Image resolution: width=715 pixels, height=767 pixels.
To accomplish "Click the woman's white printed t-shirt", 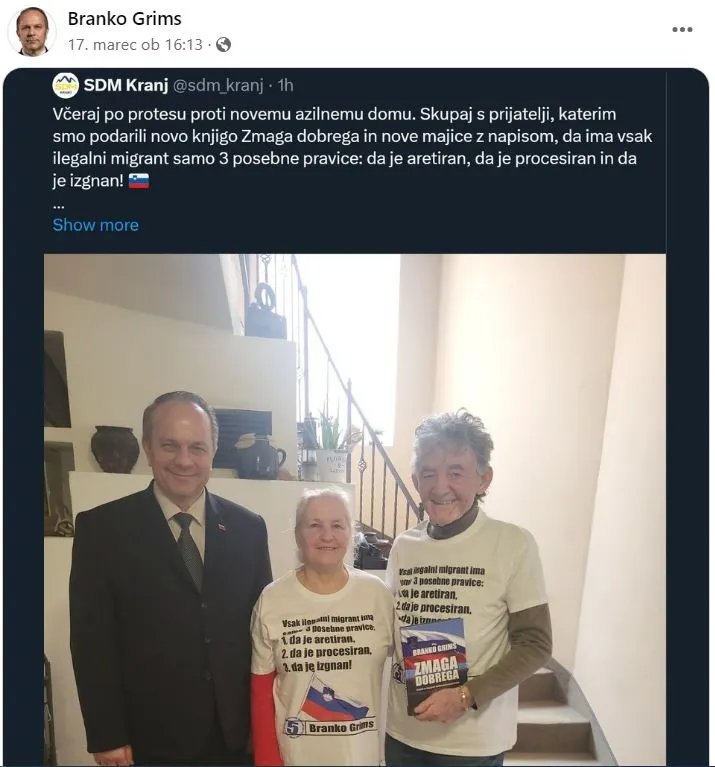I will click(324, 665).
